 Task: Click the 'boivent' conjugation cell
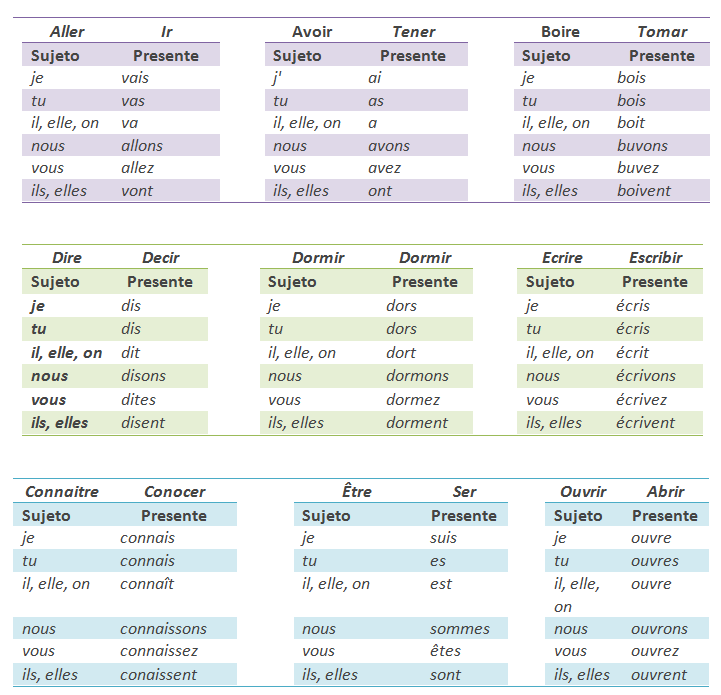(x=645, y=191)
